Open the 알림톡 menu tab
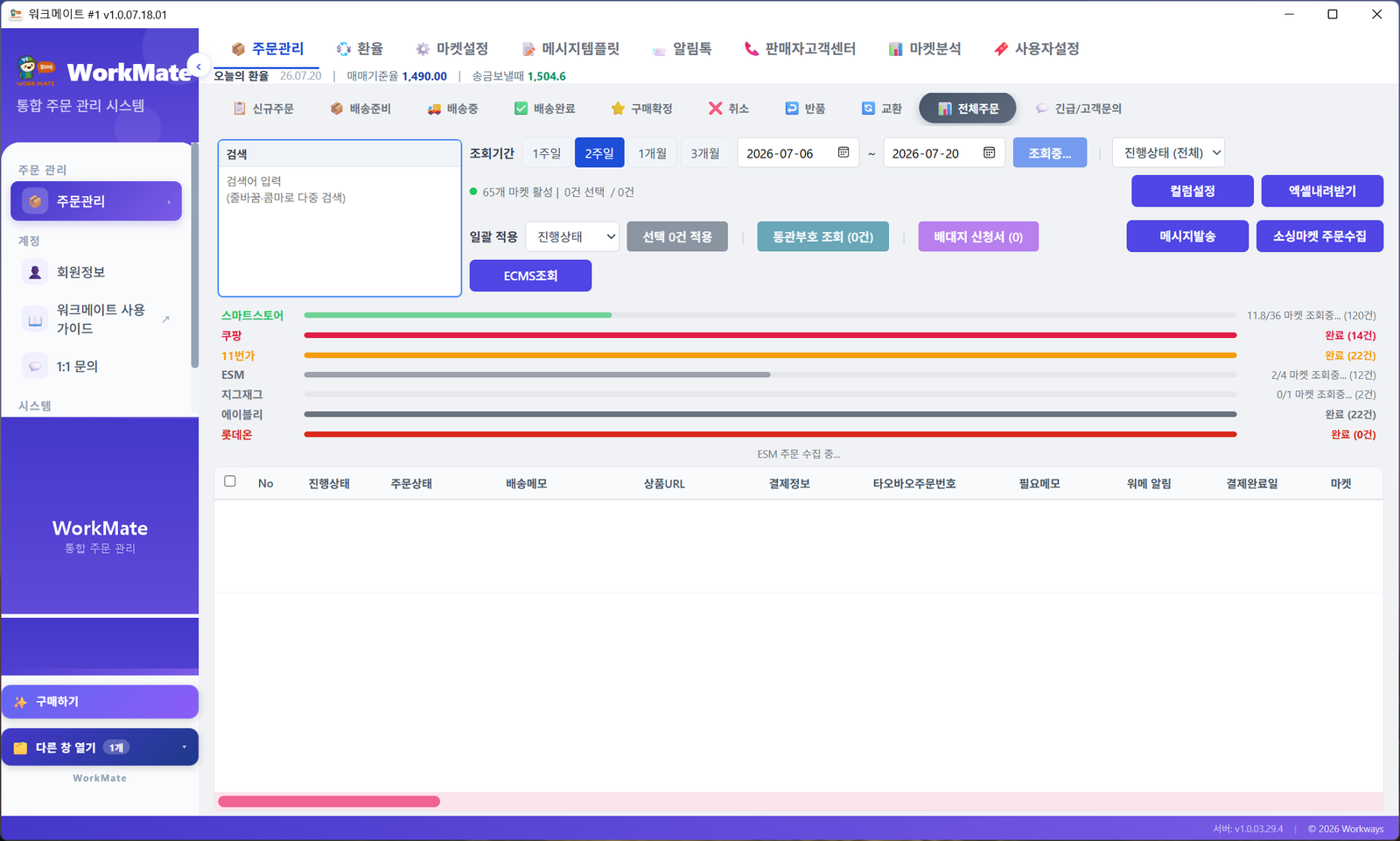Screen dimensions: 1400x841 coord(682,49)
